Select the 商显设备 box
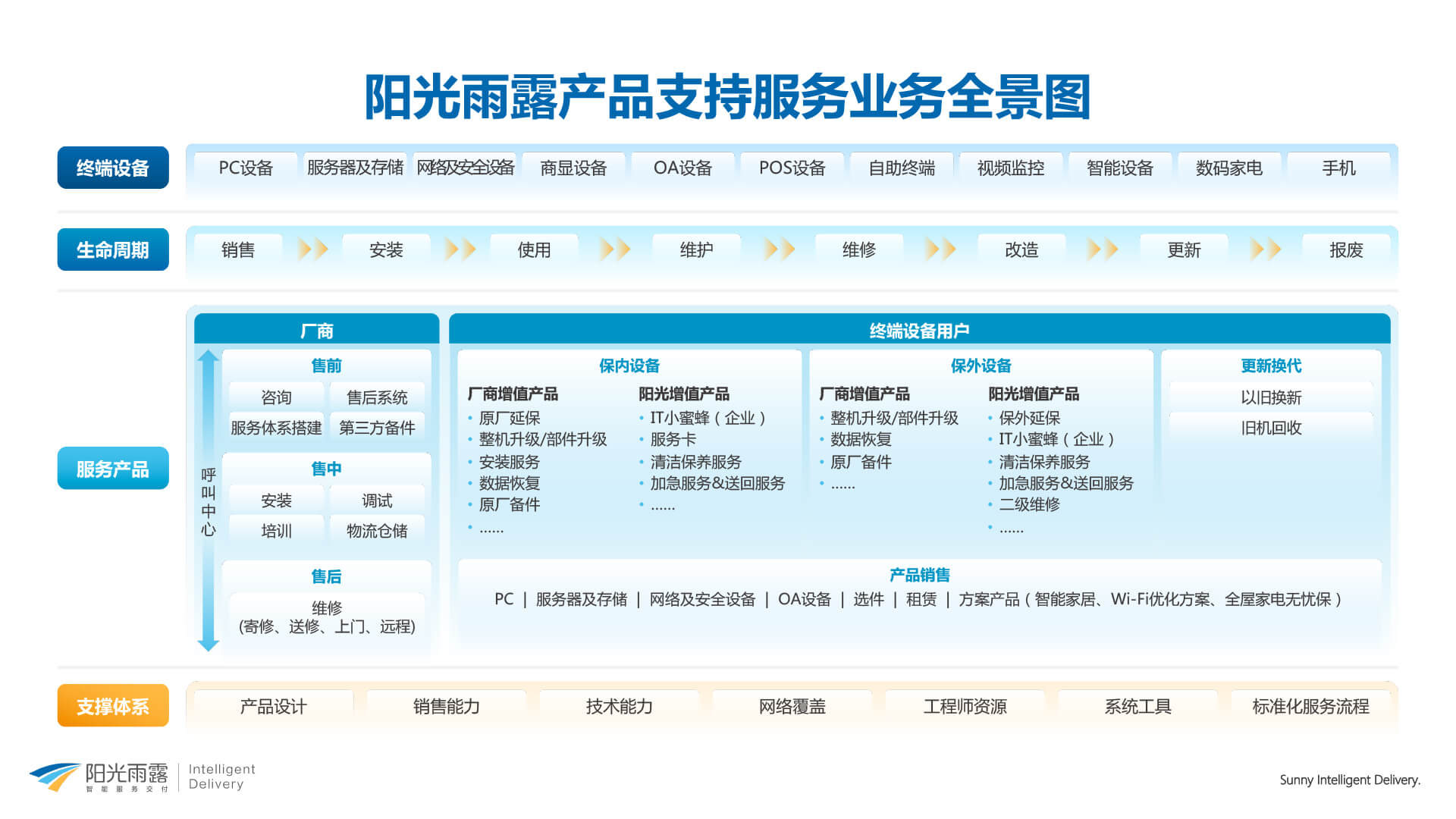The width and height of the screenshot is (1456, 819). (573, 168)
